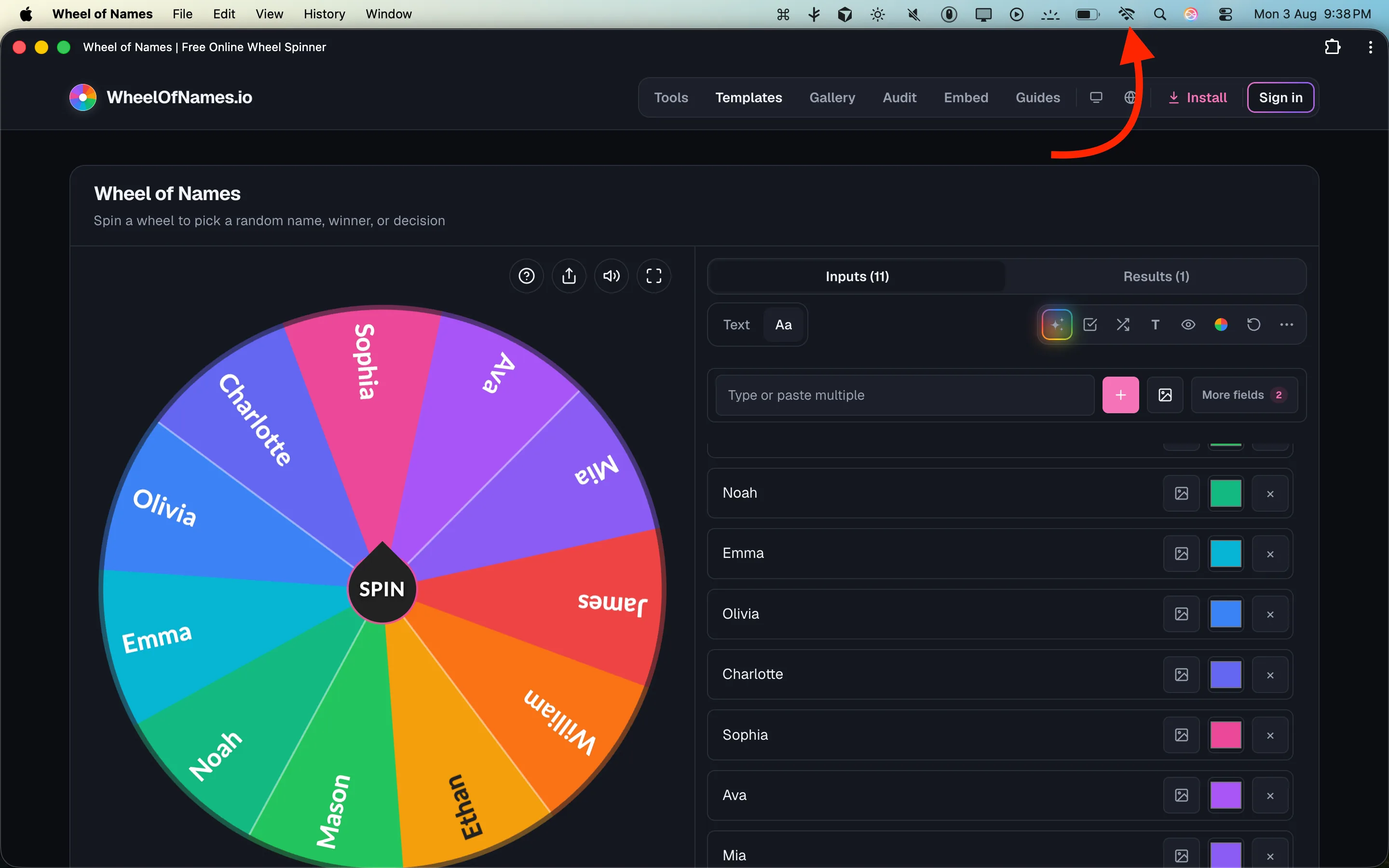
Task: Switch to the Inputs (11) tab
Action: (x=857, y=276)
